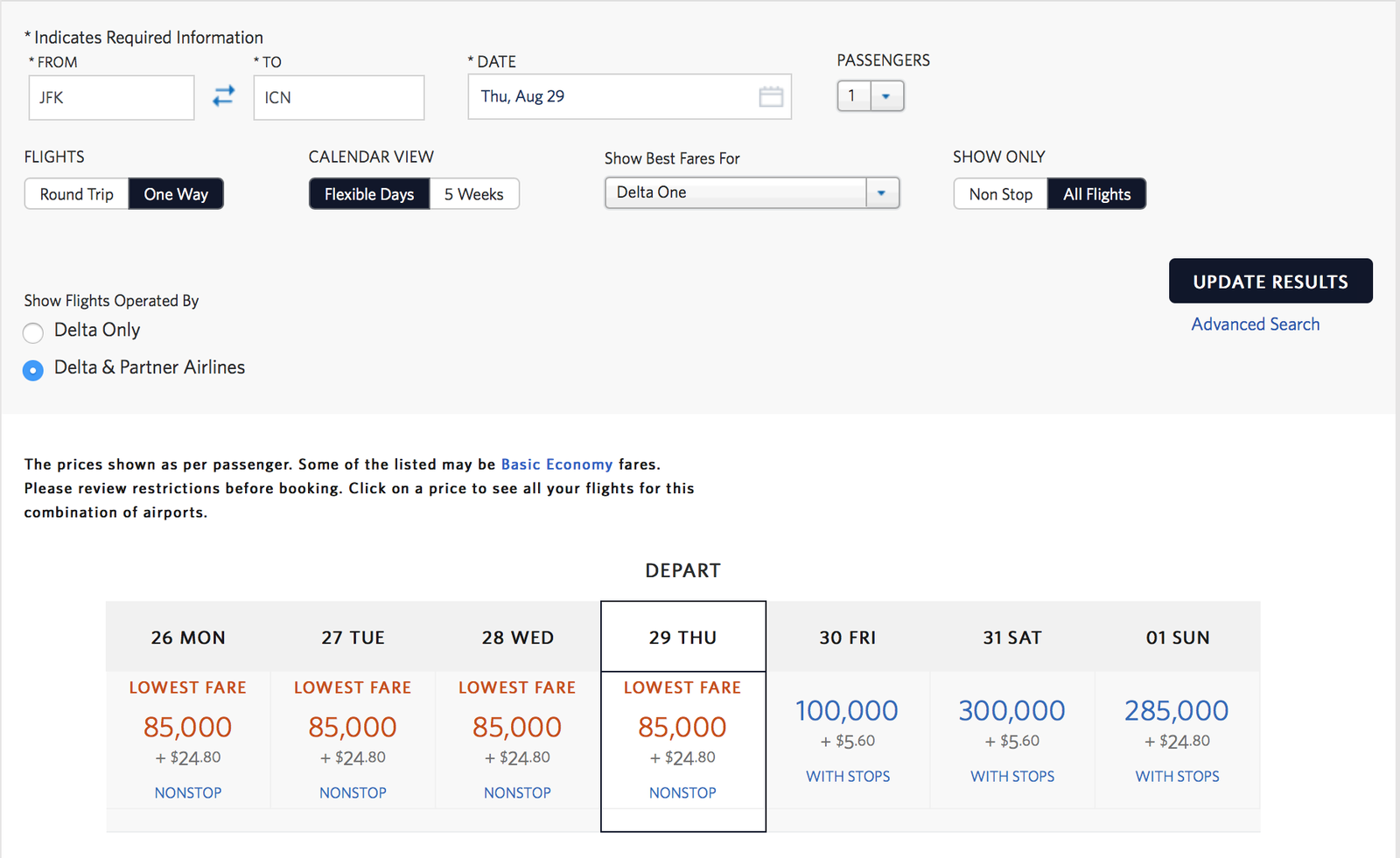Click WITH STOPS under 31 SAT
Image resolution: width=1400 pixels, height=858 pixels.
pyautogui.click(x=1012, y=776)
